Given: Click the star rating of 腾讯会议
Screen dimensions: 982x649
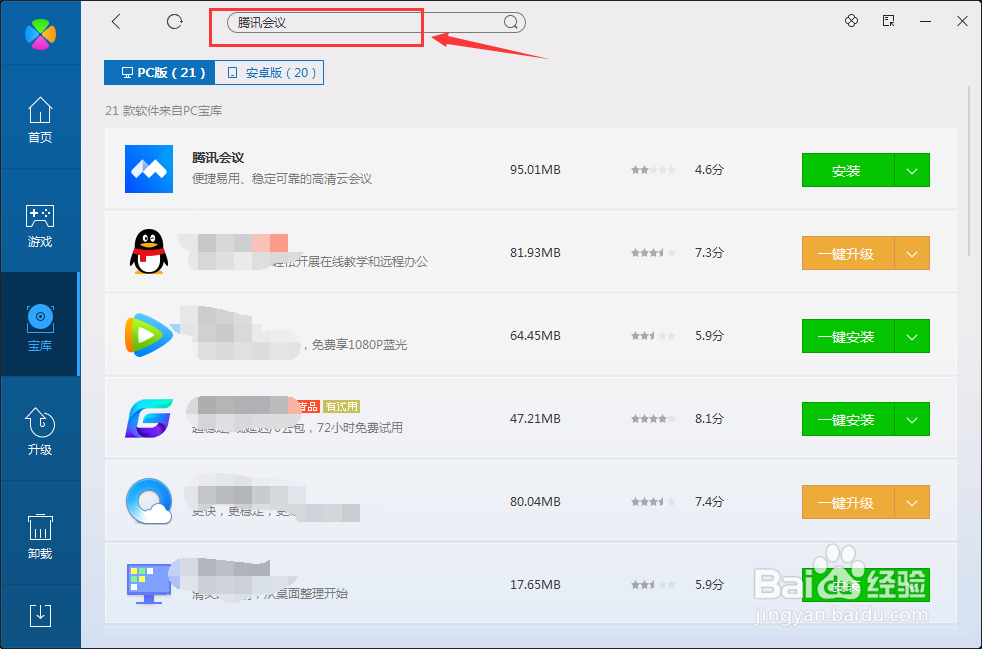Looking at the screenshot, I should 653,170.
